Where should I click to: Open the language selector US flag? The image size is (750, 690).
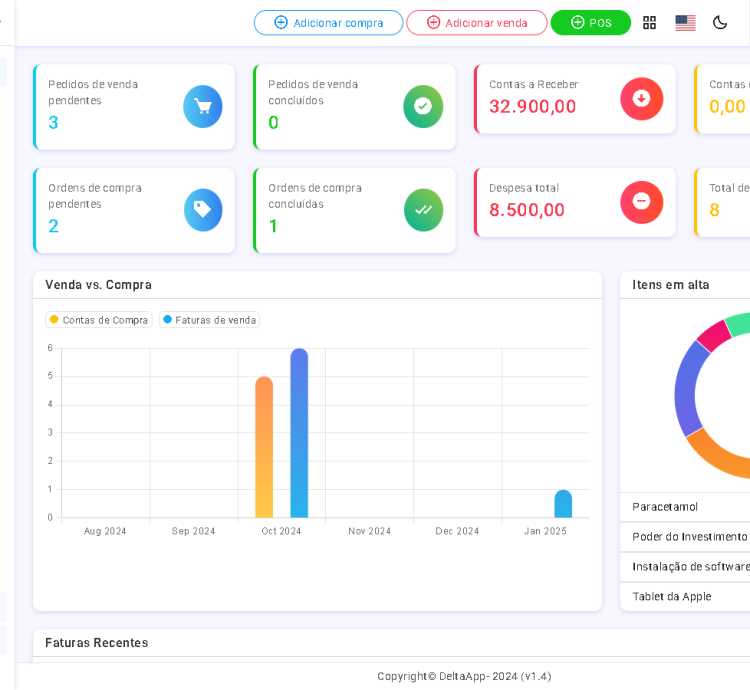(x=685, y=23)
